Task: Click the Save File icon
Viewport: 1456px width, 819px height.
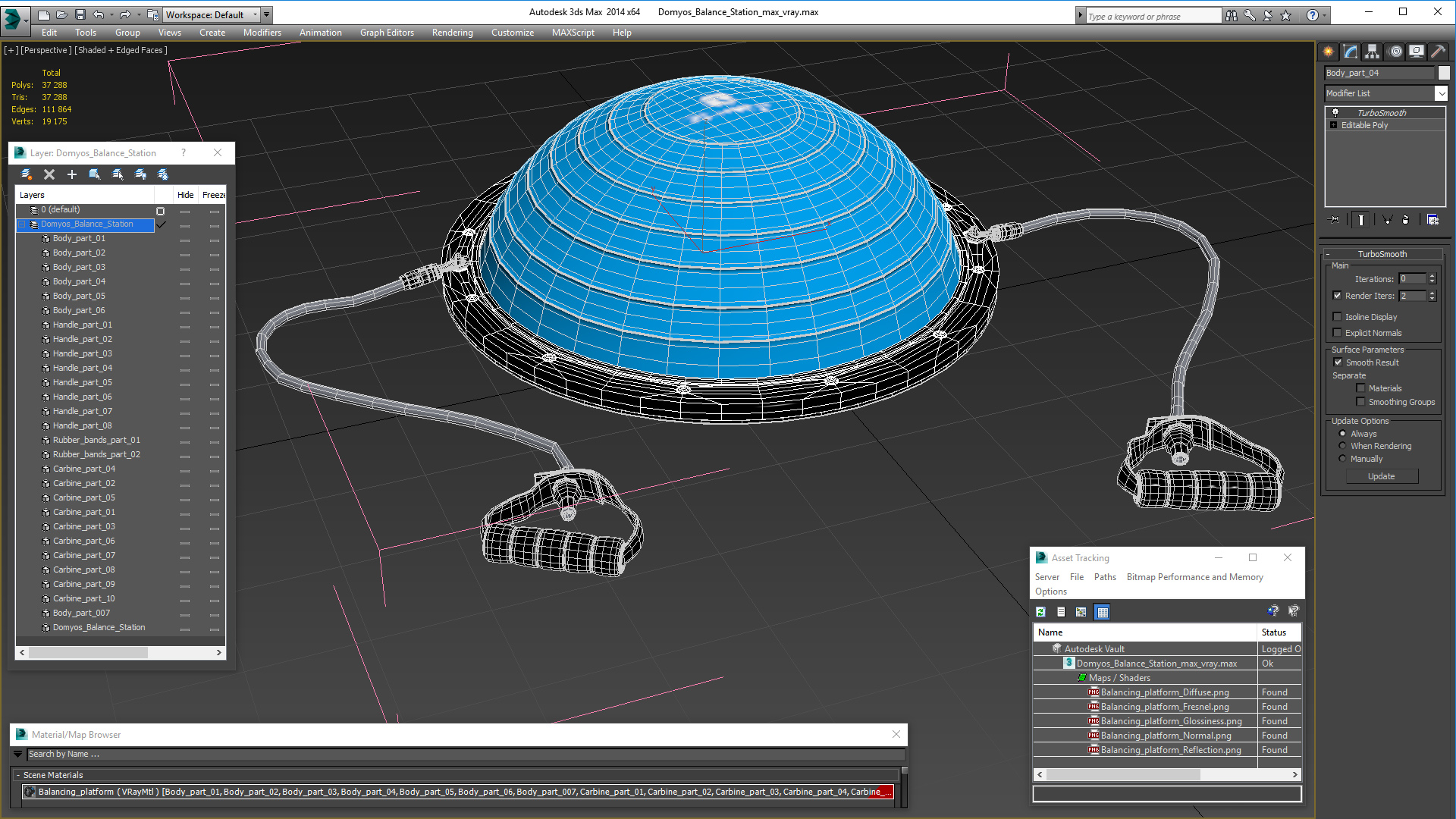Action: 80,14
